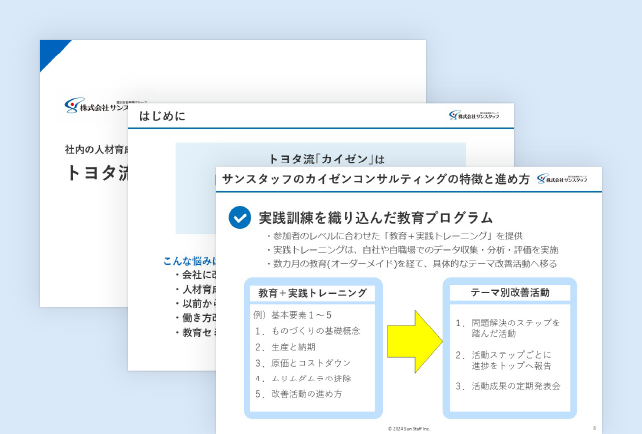This screenshot has width=642, height=434.
Task: Click the large トヨタ流 title on the back slide
Action: (97, 173)
